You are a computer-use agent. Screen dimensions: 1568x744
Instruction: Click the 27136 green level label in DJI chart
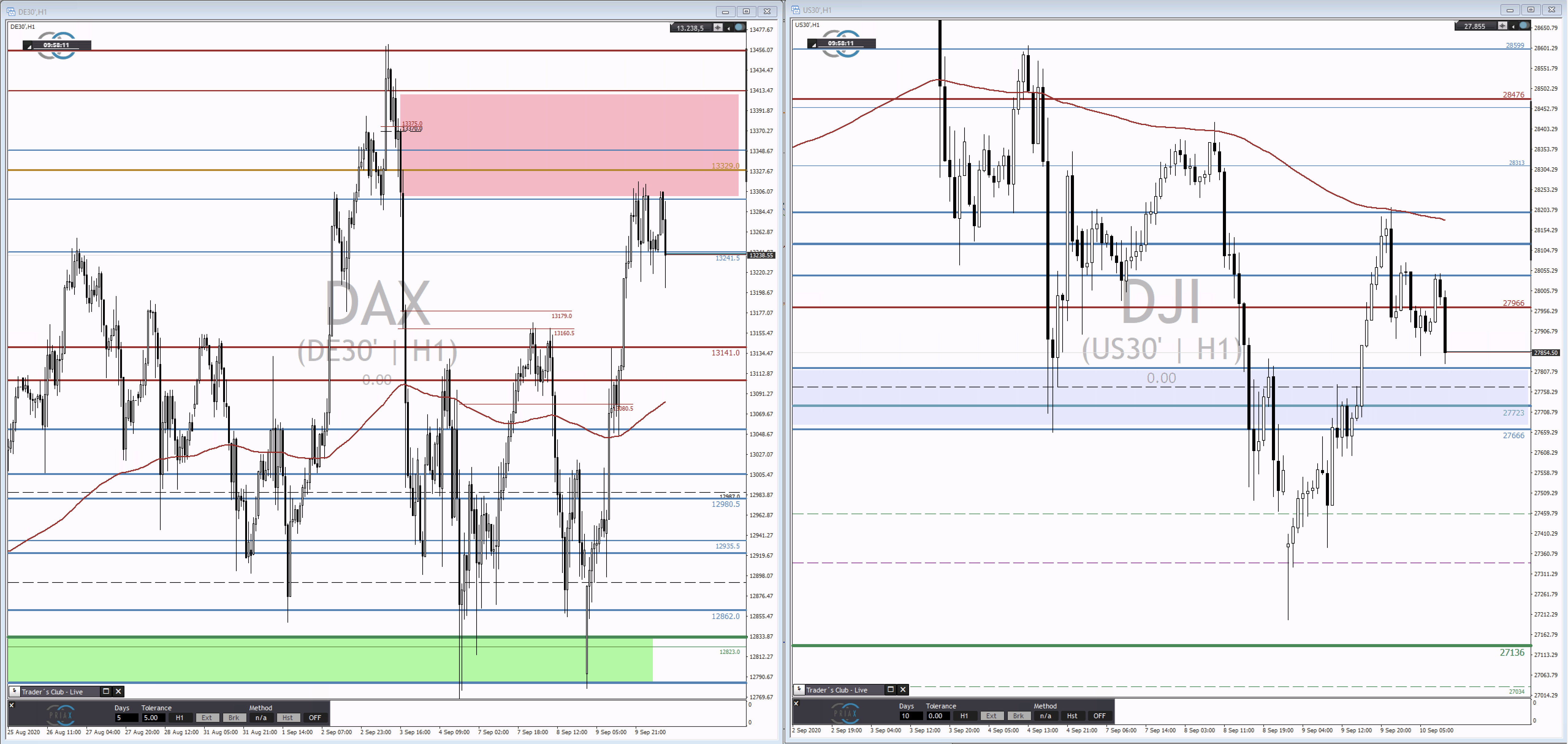click(x=1512, y=652)
